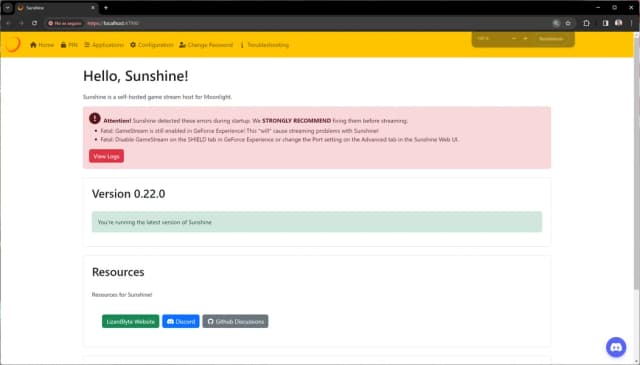Image resolution: width=640 pixels, height=365 pixels.
Task: Open the blue Discord resource button
Action: pyautogui.click(x=181, y=322)
